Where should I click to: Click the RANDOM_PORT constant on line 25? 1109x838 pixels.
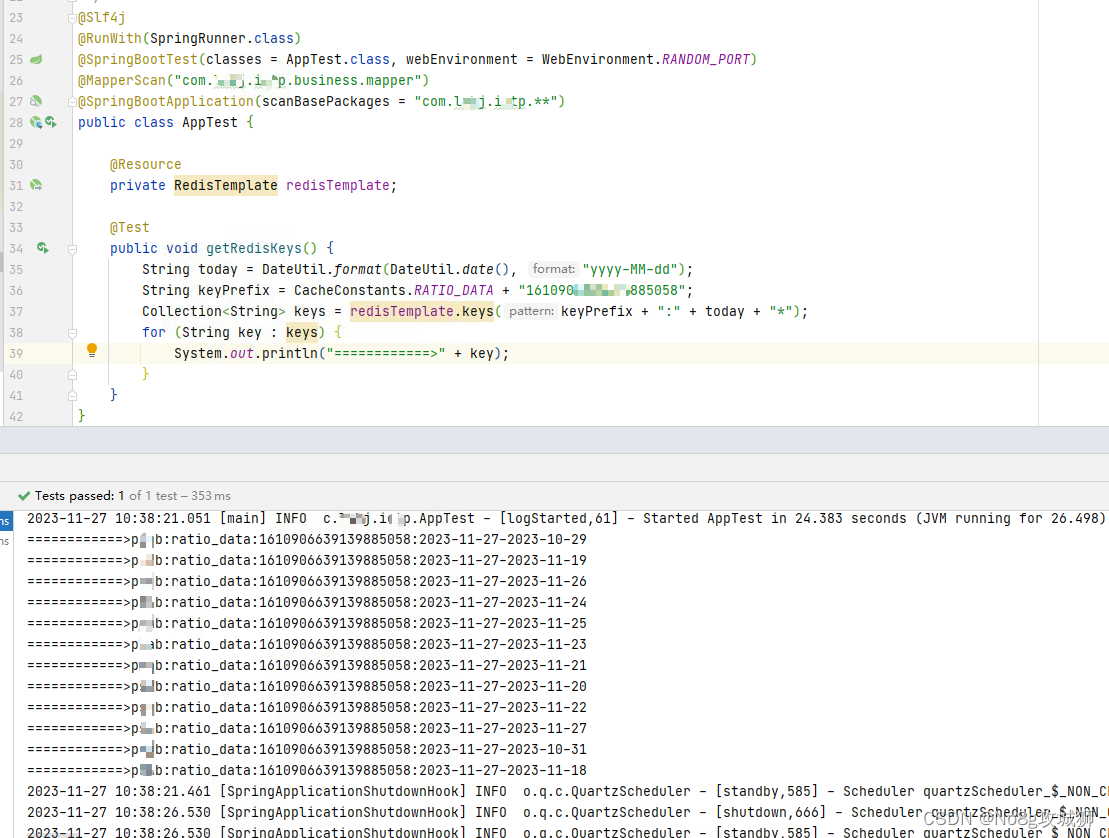coord(705,59)
